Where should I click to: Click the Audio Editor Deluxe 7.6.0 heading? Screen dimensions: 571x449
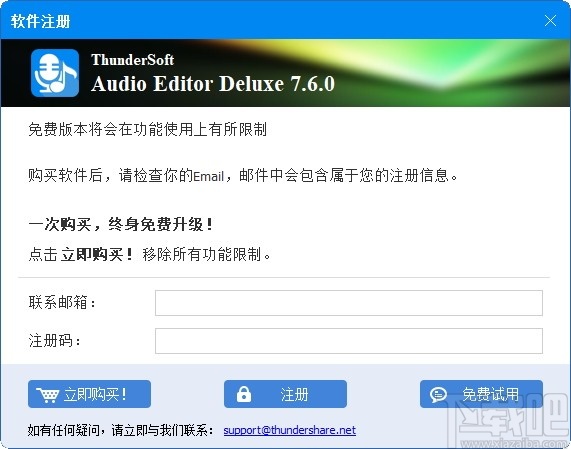coord(213,83)
